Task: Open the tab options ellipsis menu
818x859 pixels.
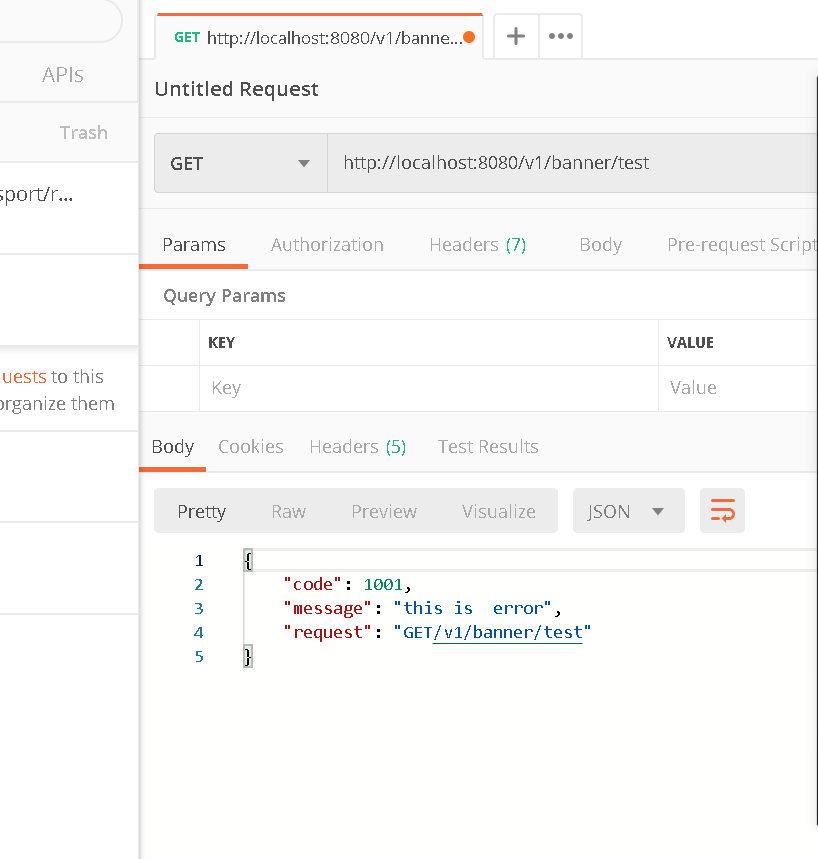Action: click(561, 37)
